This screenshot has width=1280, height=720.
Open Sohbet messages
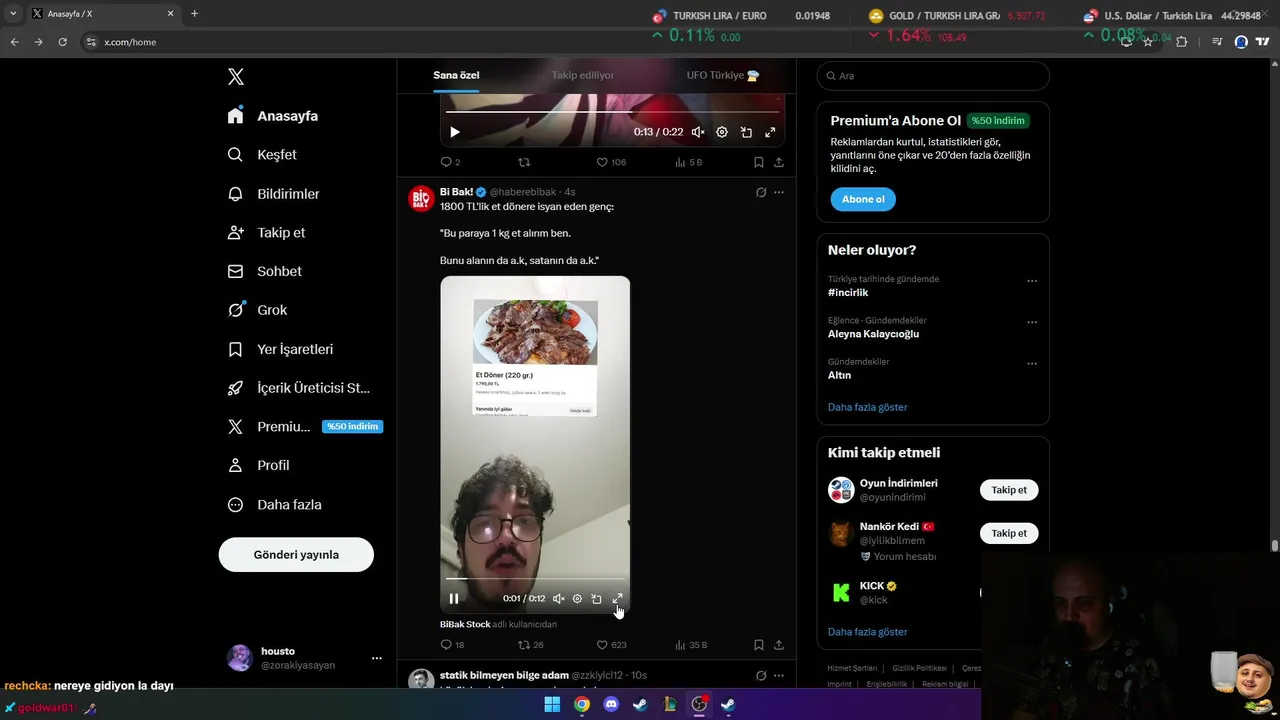(x=264, y=272)
